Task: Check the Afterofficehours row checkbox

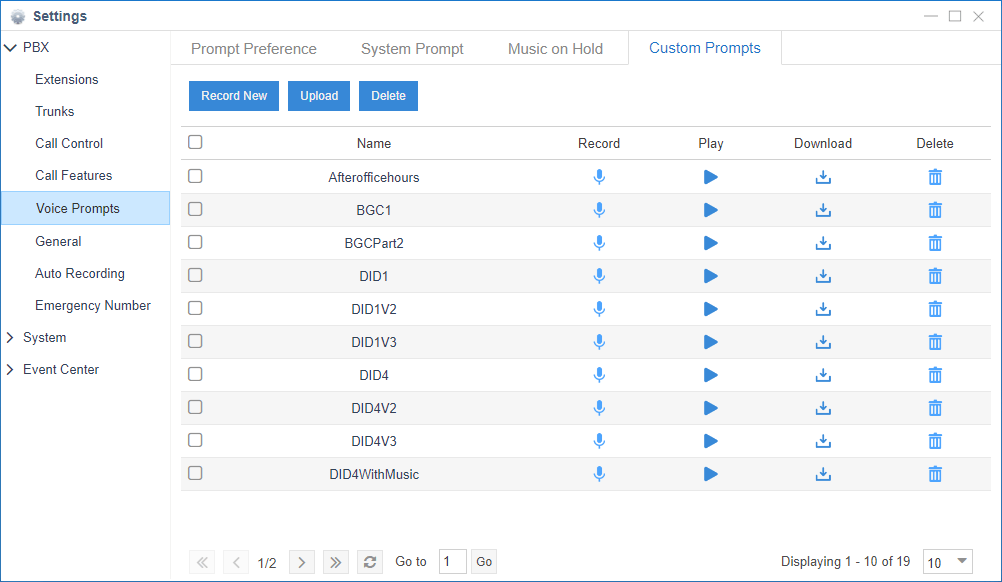Action: [196, 176]
